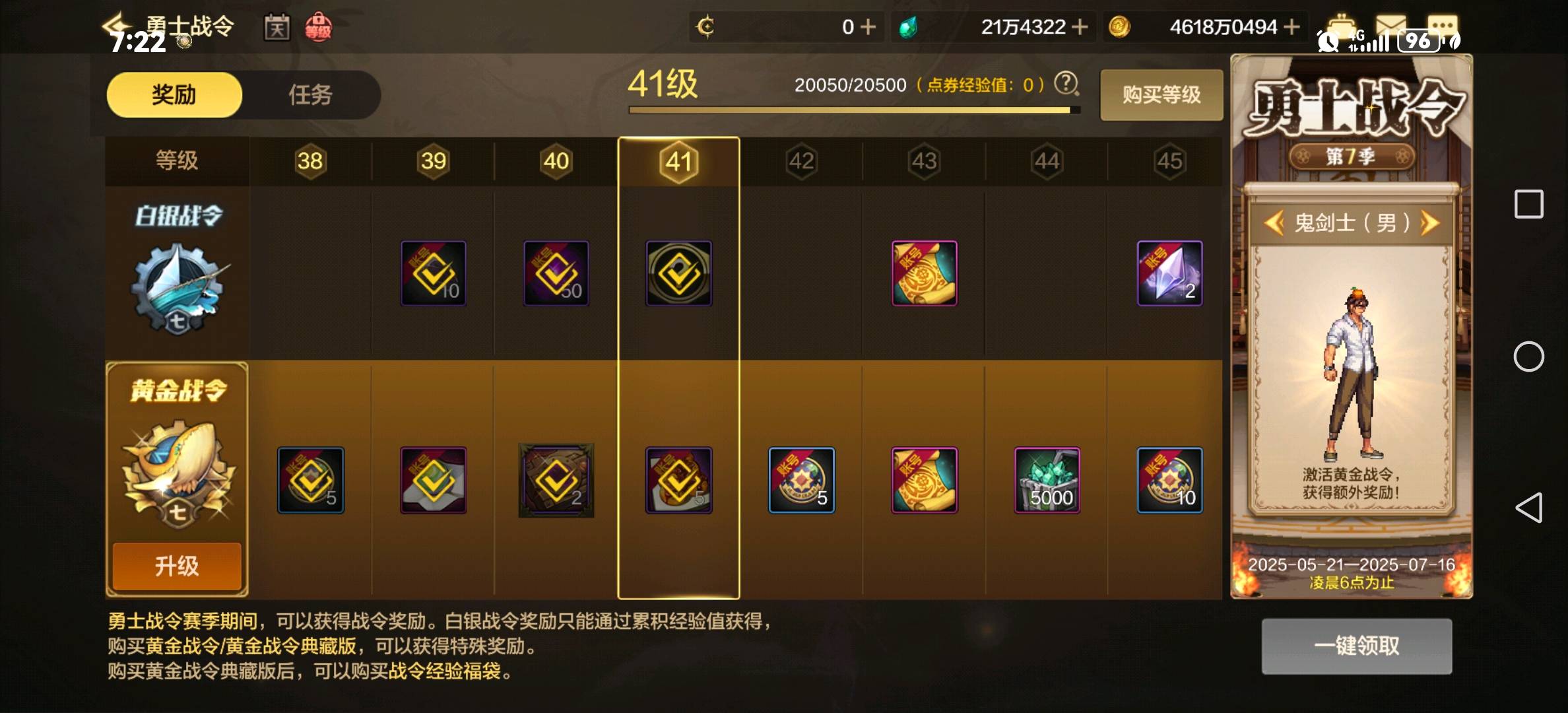Switch to the 任务 tab

(310, 95)
